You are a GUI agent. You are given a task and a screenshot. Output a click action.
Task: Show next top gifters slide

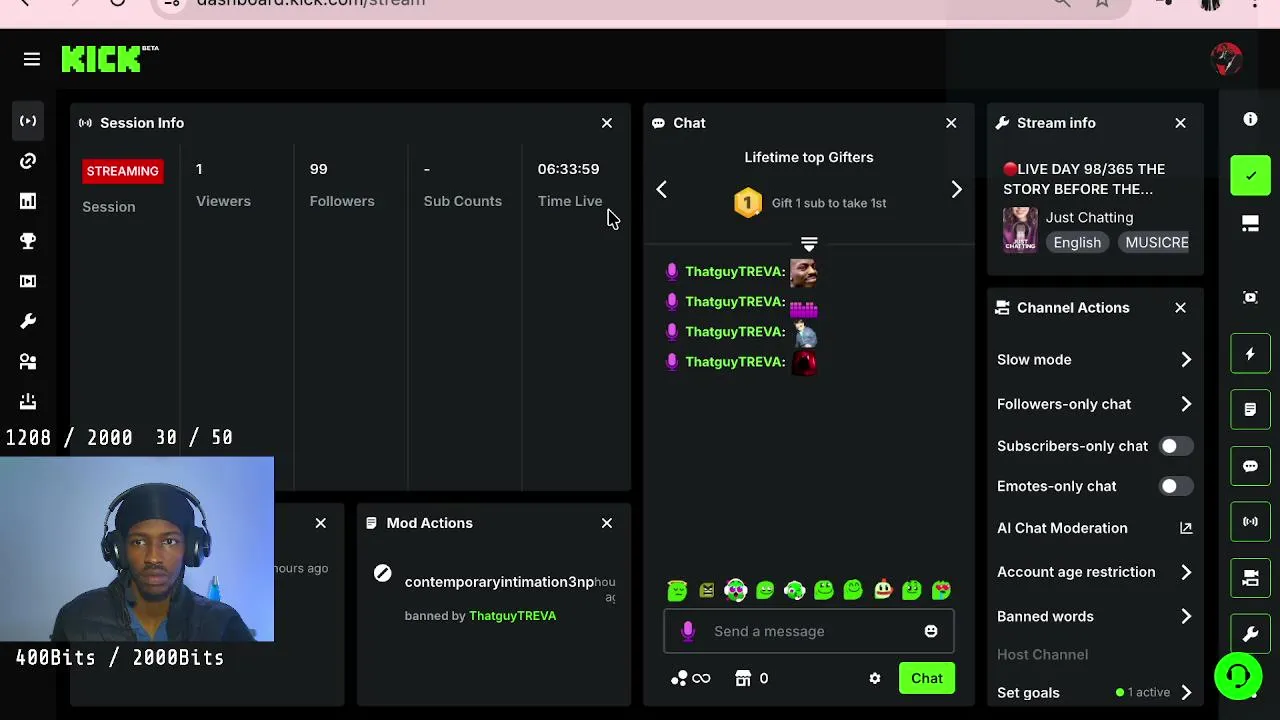coord(956,190)
